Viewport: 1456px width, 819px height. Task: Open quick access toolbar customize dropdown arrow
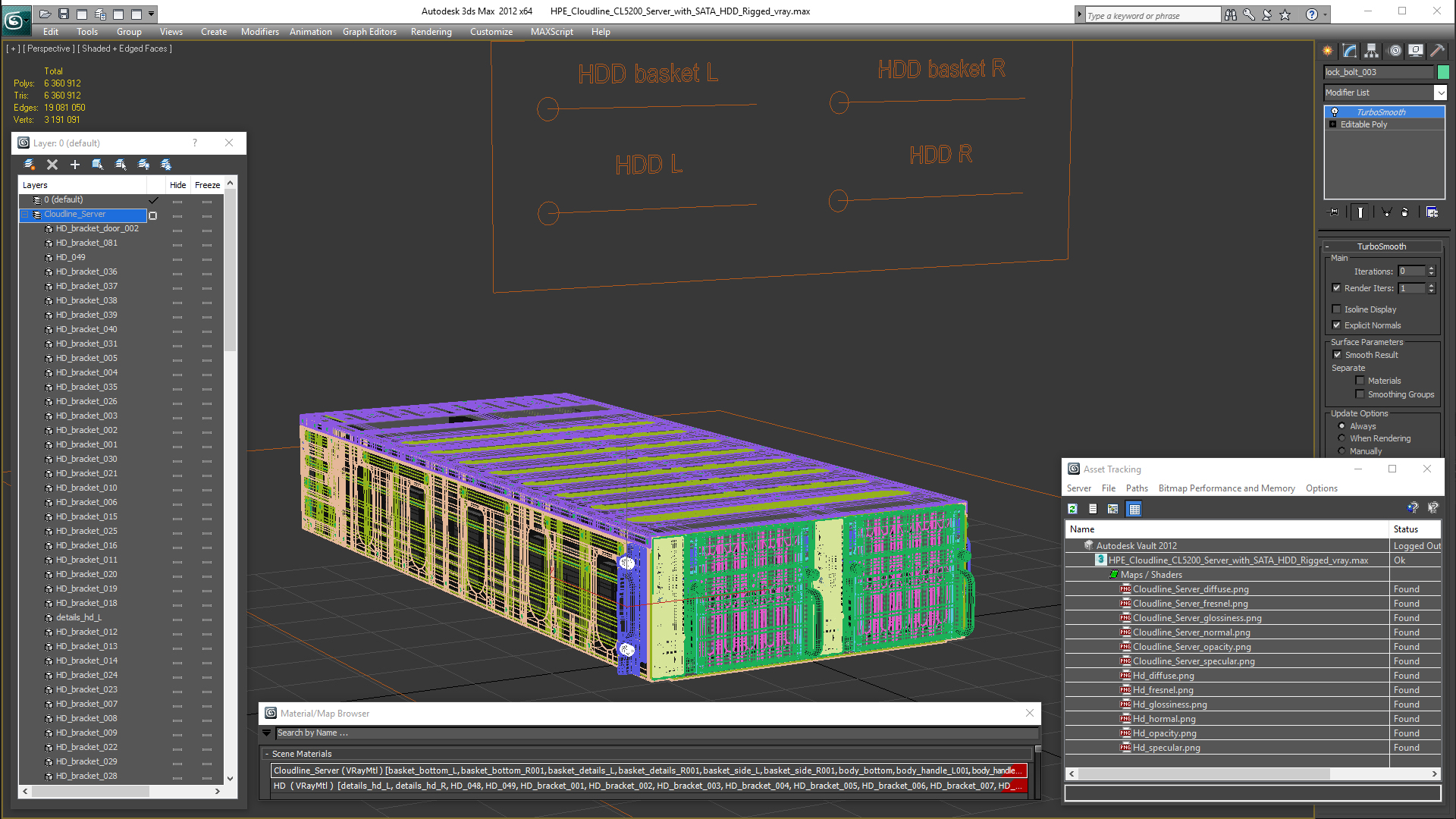(x=152, y=14)
